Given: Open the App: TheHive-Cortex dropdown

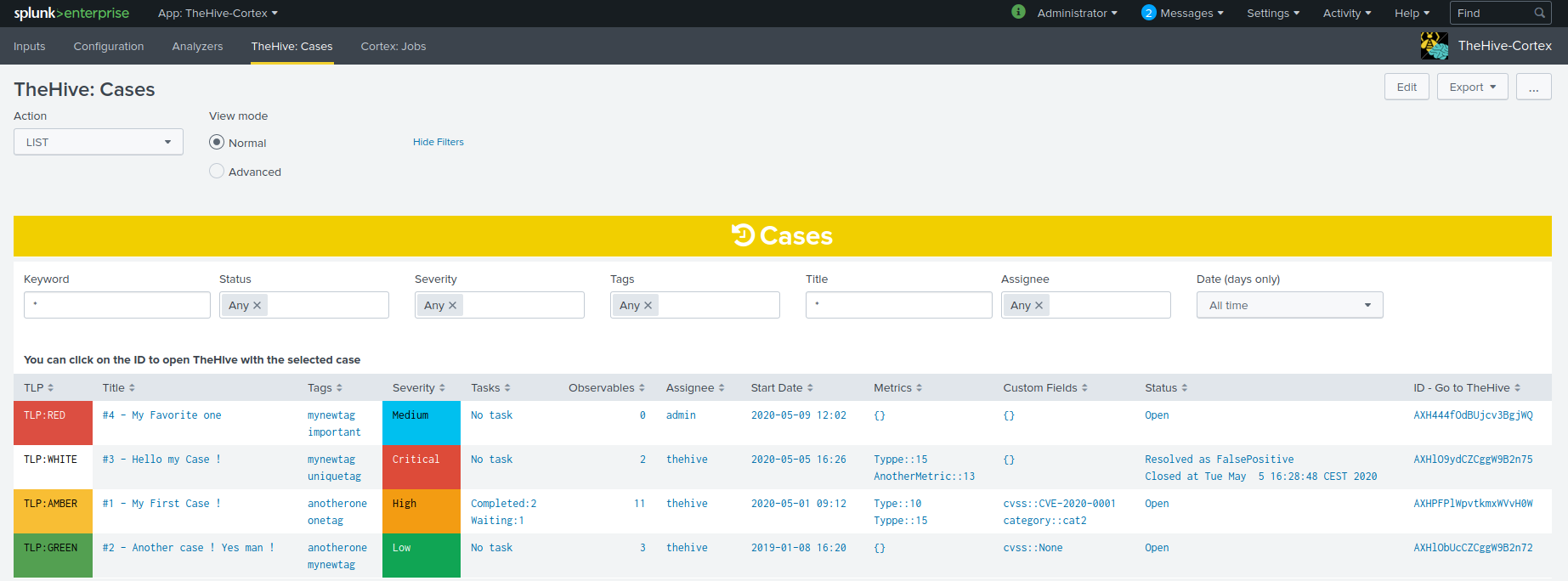Looking at the screenshot, I should pos(218,13).
